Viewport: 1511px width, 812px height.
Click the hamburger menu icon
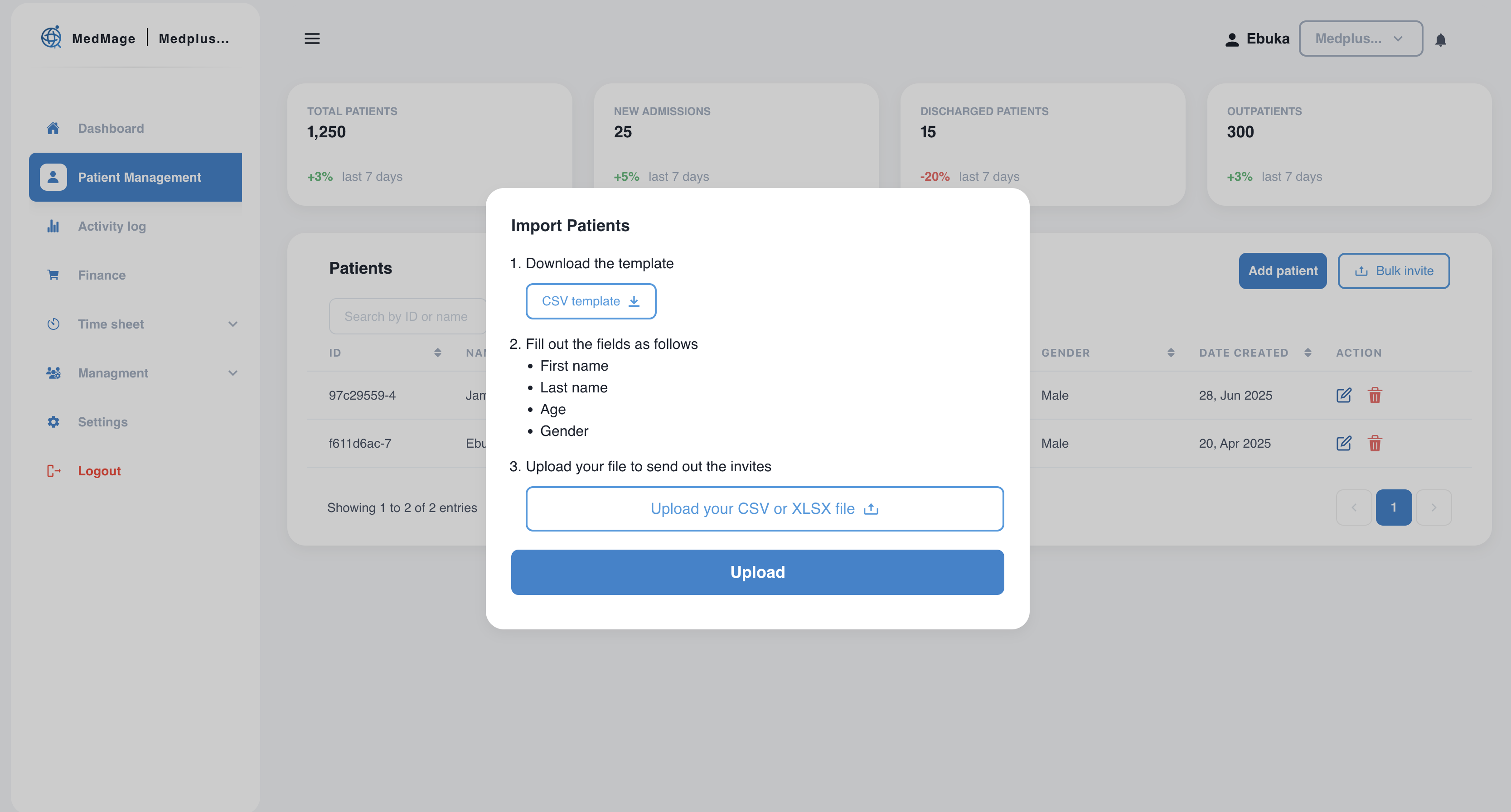pyautogui.click(x=312, y=39)
